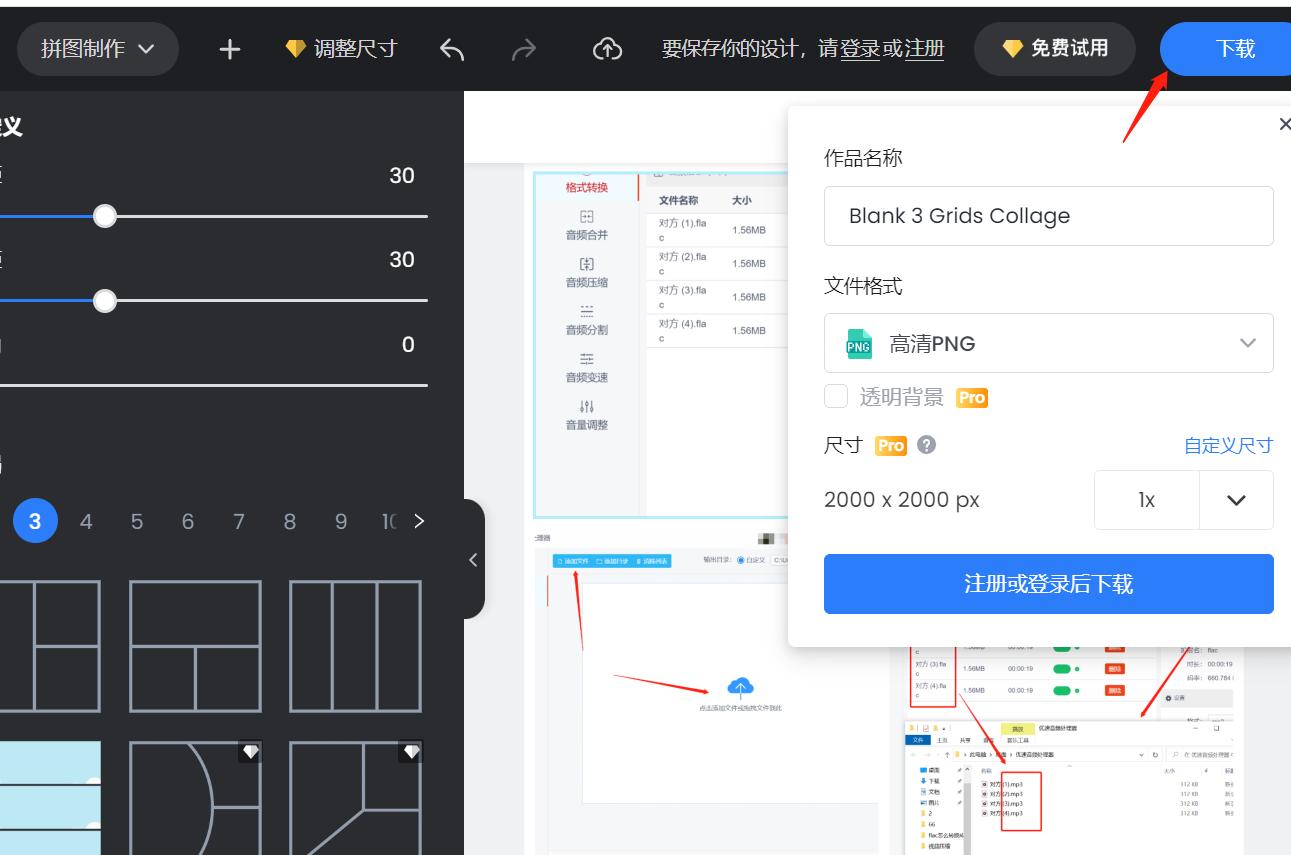Screen dimensions: 1291x855
Task: Click the redo arrow in the top toolbar
Action: point(524,48)
